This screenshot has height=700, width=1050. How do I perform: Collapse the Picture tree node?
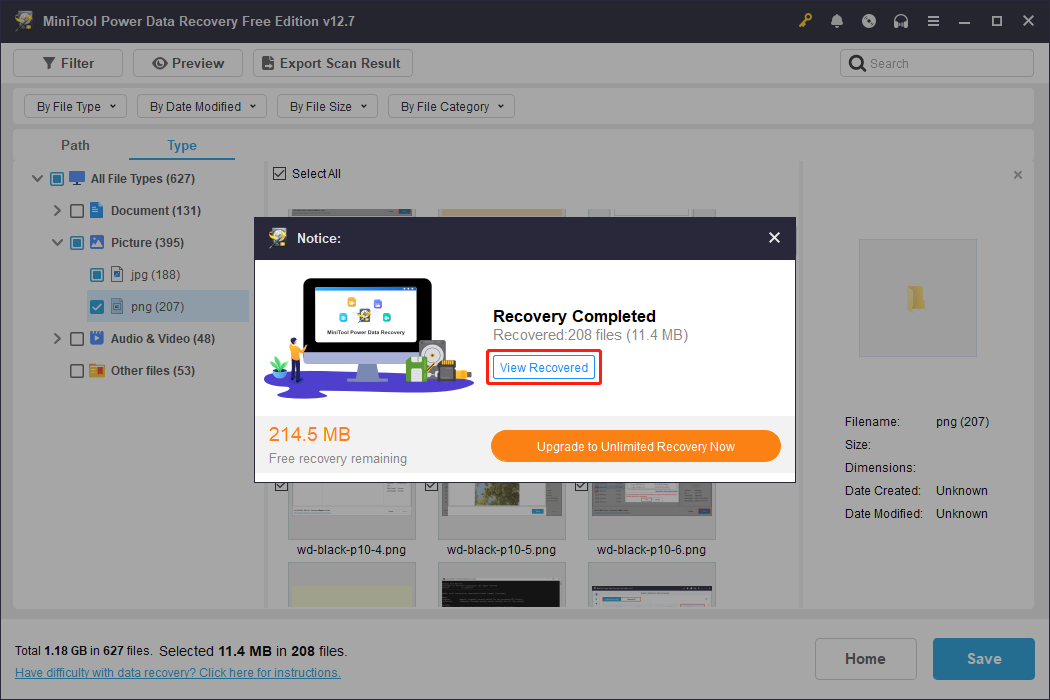tap(57, 242)
